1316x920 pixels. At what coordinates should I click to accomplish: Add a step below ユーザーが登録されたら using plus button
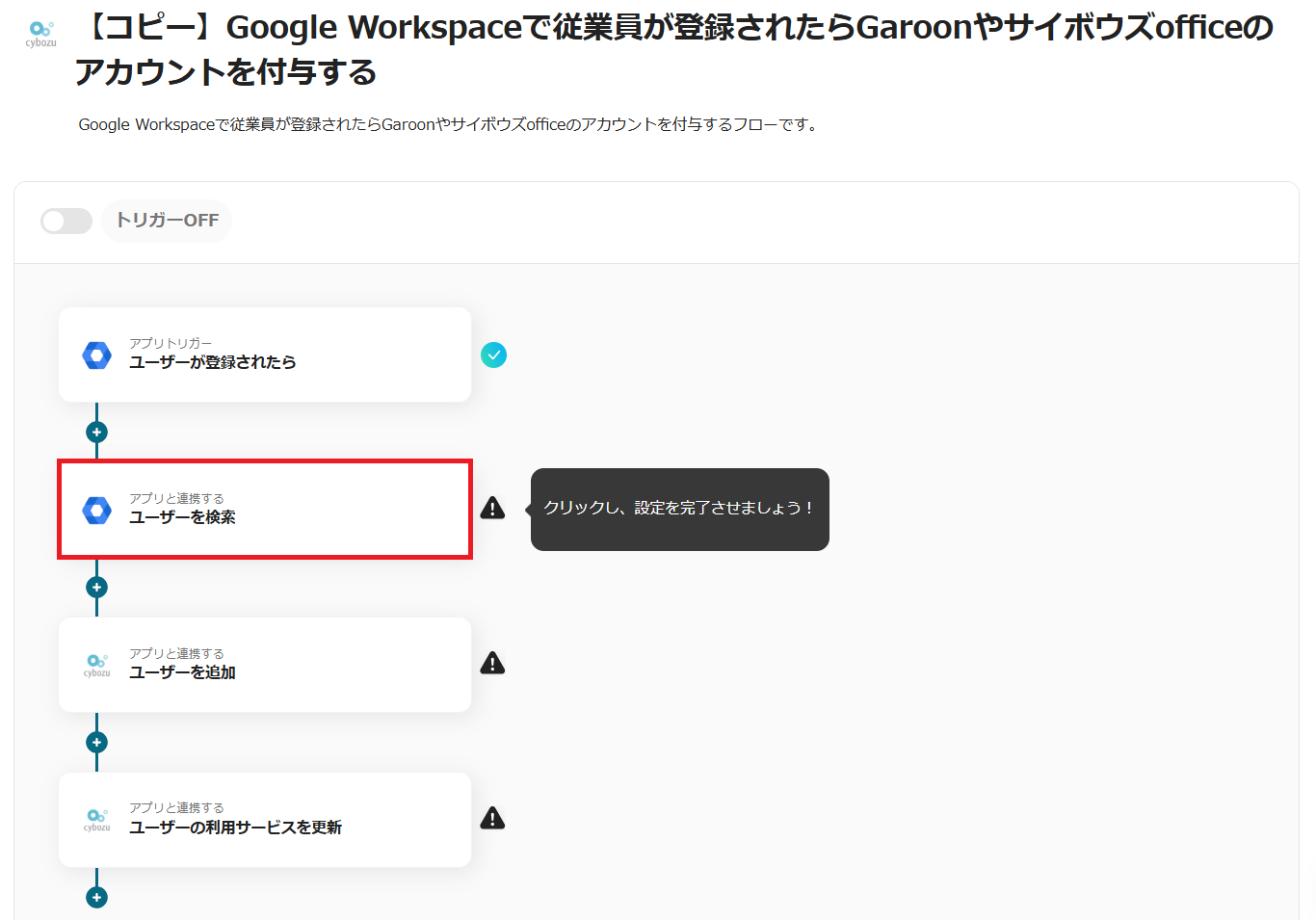coord(96,433)
